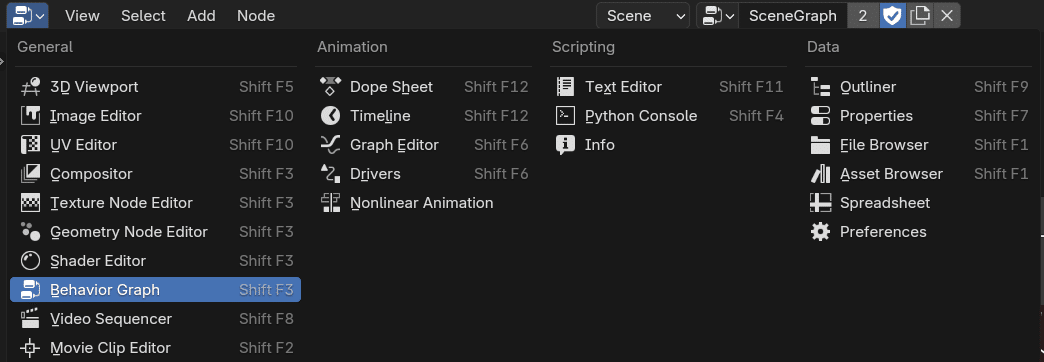Screen dimensions: 1044x362
Task: Click the Outliner tree icon
Action: tap(820, 87)
